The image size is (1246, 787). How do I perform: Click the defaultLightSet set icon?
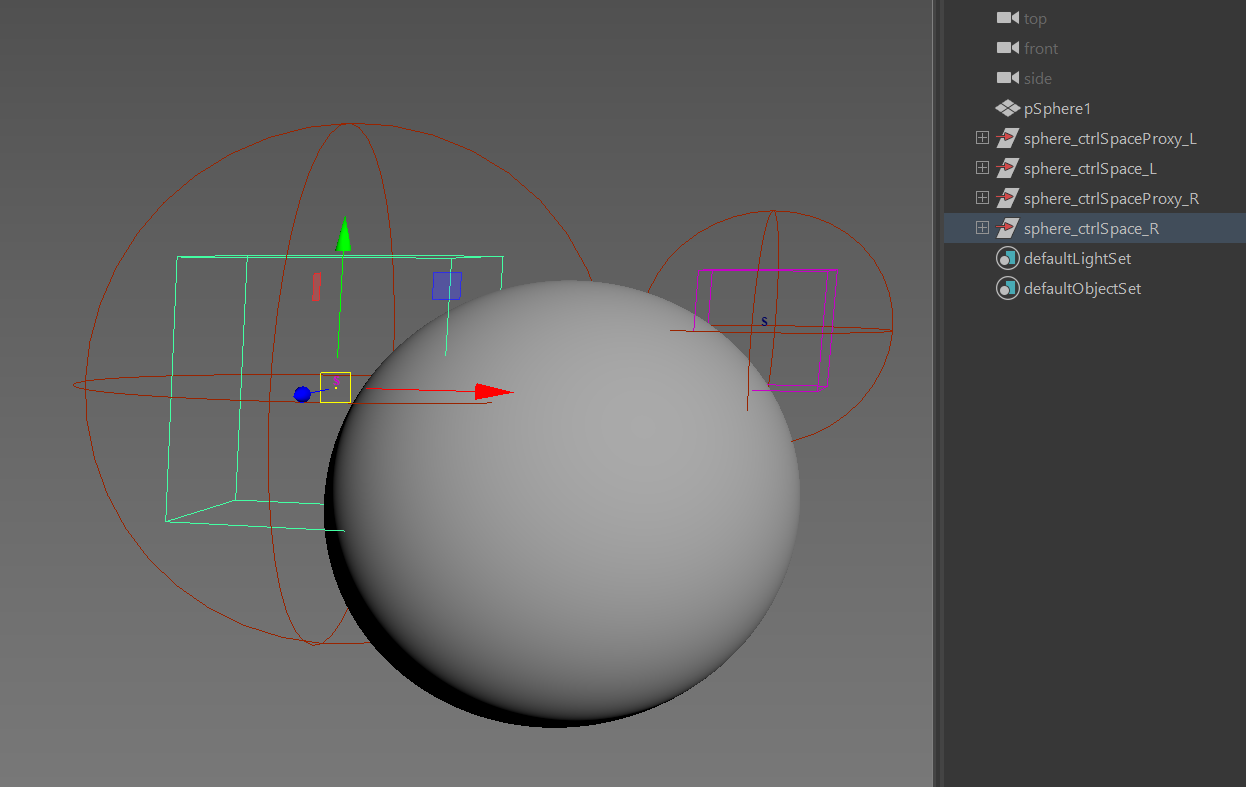pyautogui.click(x=1007, y=258)
